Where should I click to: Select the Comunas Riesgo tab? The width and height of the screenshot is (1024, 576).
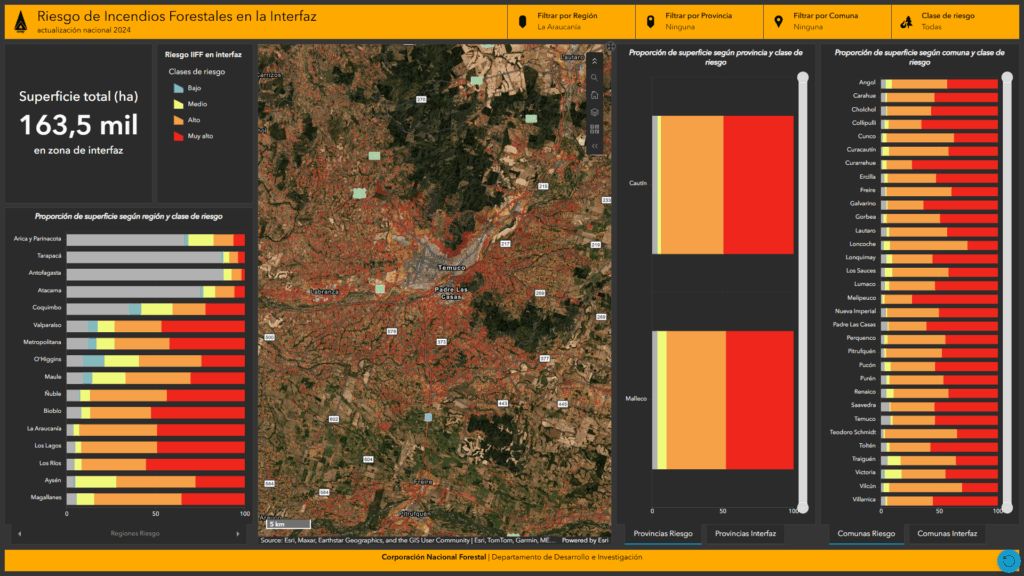tap(863, 534)
